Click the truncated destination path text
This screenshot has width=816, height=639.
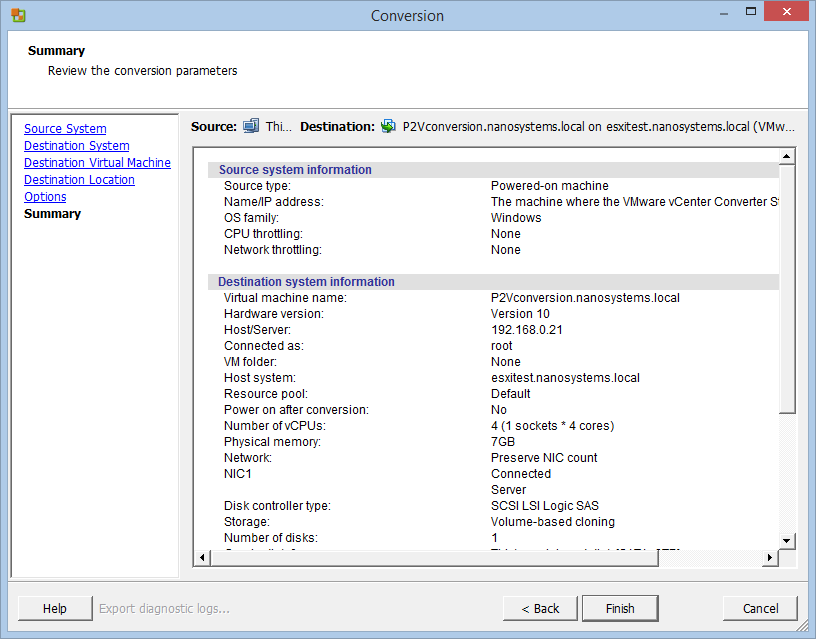[x=598, y=126]
